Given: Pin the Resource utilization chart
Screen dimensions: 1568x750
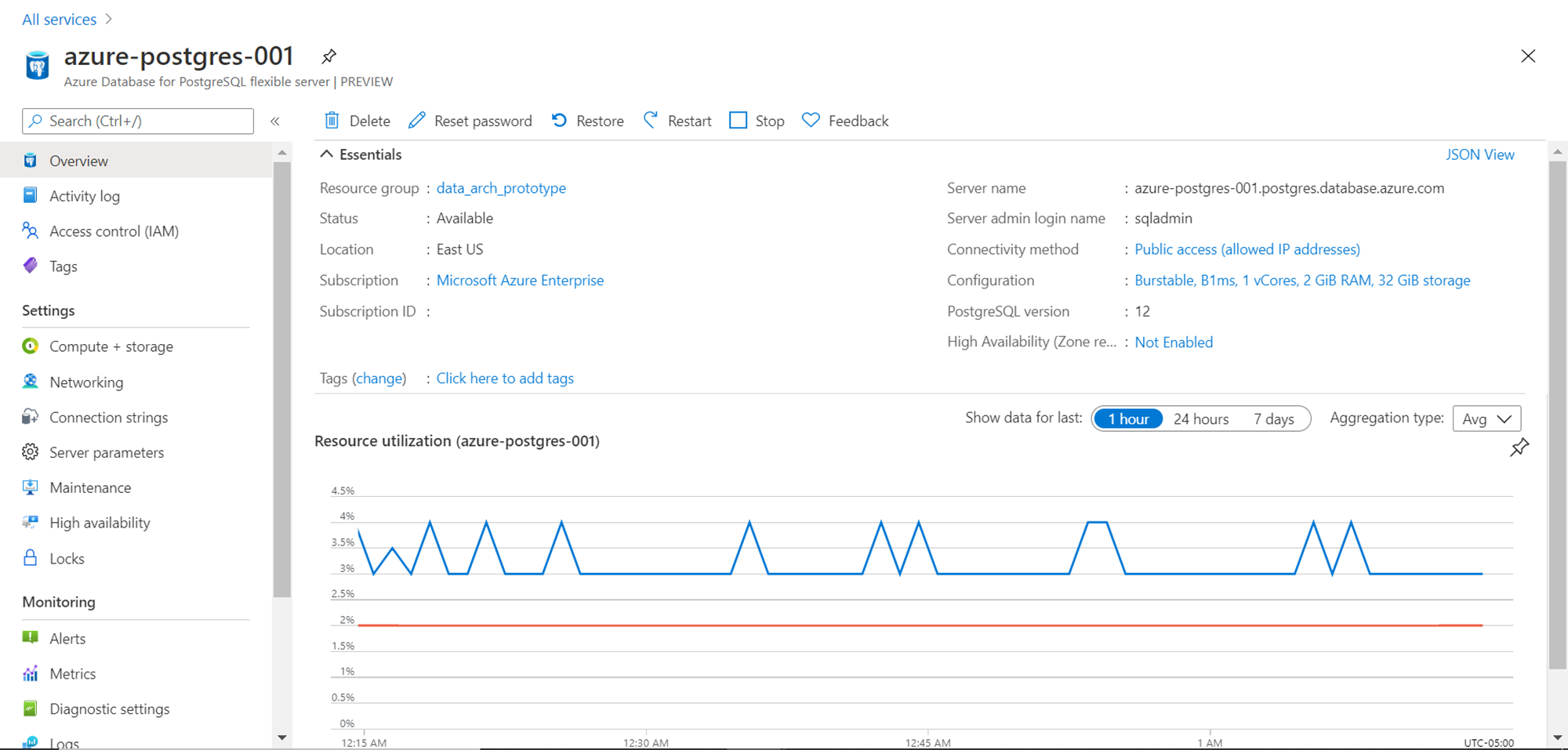Looking at the screenshot, I should coord(1519,447).
